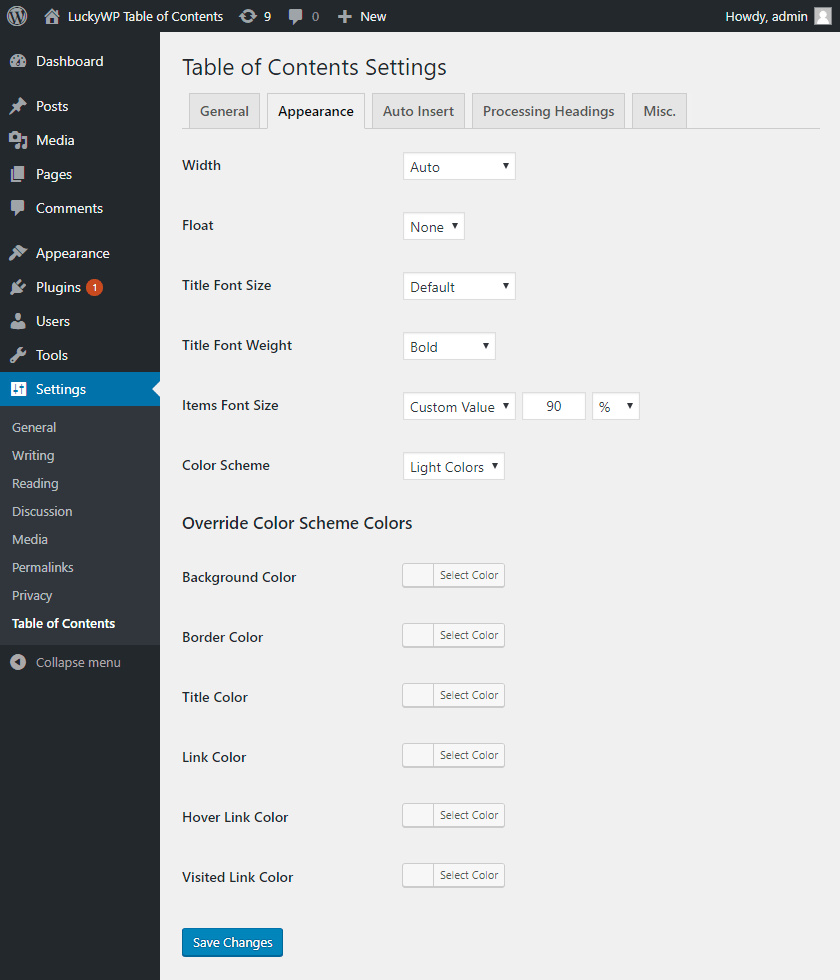Open the Width dropdown
The height and width of the screenshot is (980, 840).
pos(459,167)
